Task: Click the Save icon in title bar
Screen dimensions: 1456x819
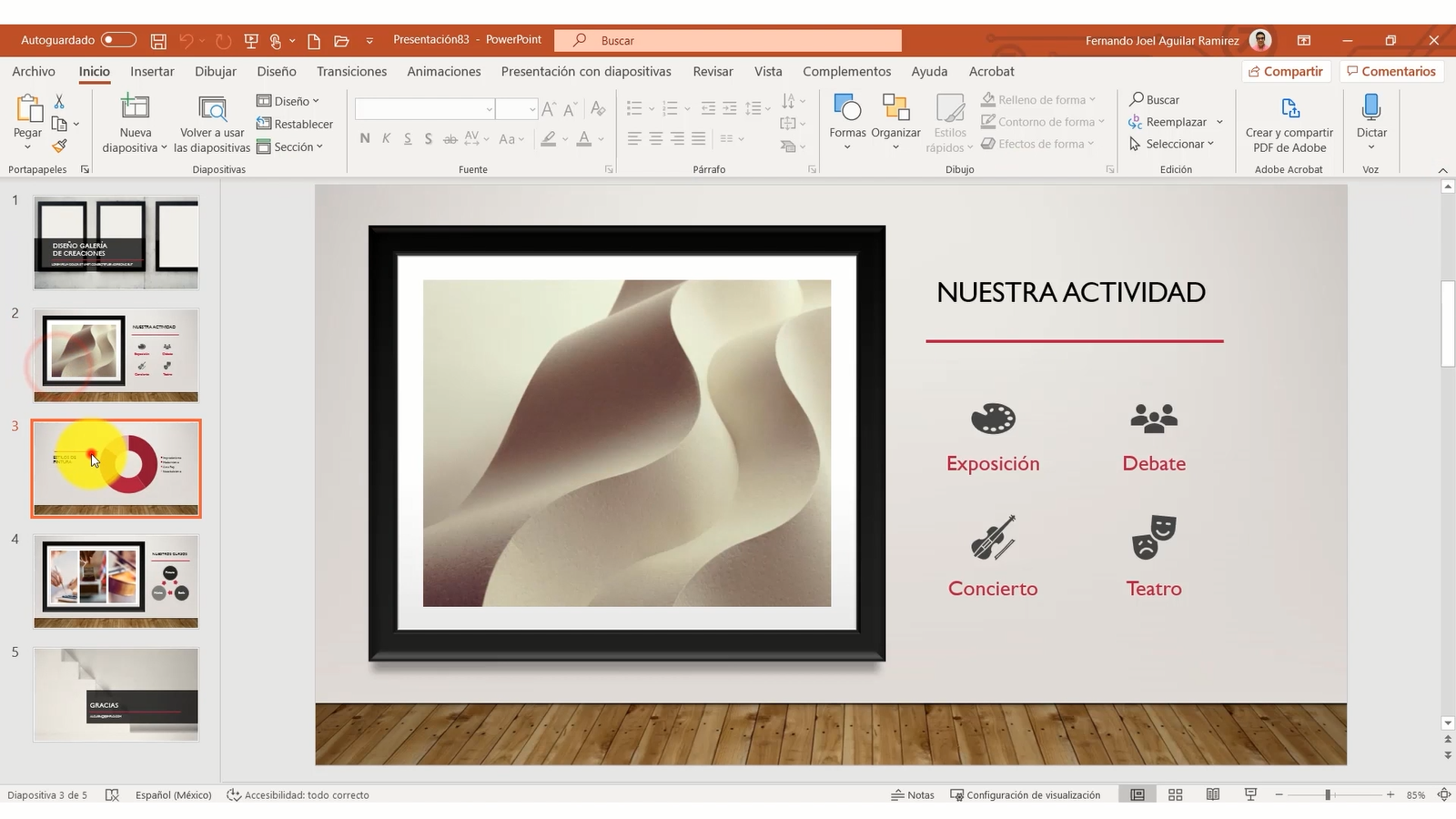Action: tap(158, 40)
